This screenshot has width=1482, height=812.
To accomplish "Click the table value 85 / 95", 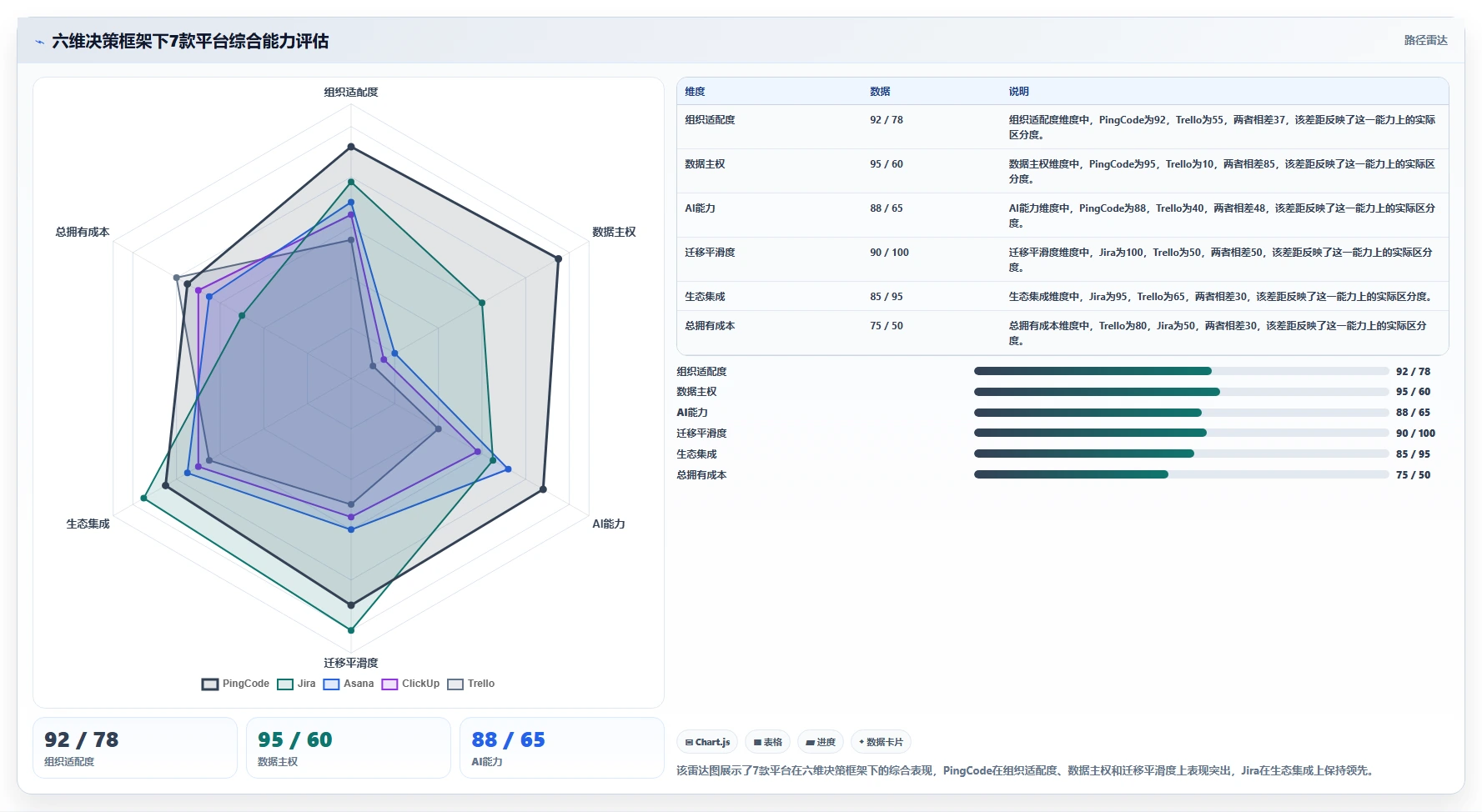I will pyautogui.click(x=887, y=297).
